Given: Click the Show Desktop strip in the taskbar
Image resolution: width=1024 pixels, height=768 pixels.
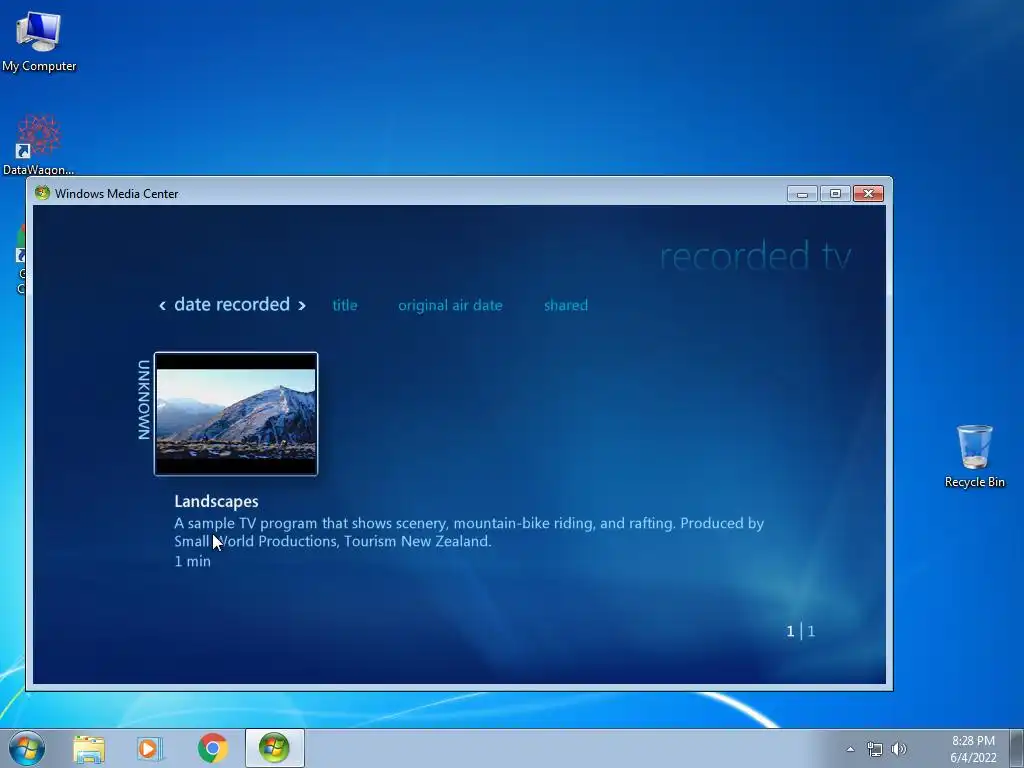Looking at the screenshot, I should point(1017,748).
